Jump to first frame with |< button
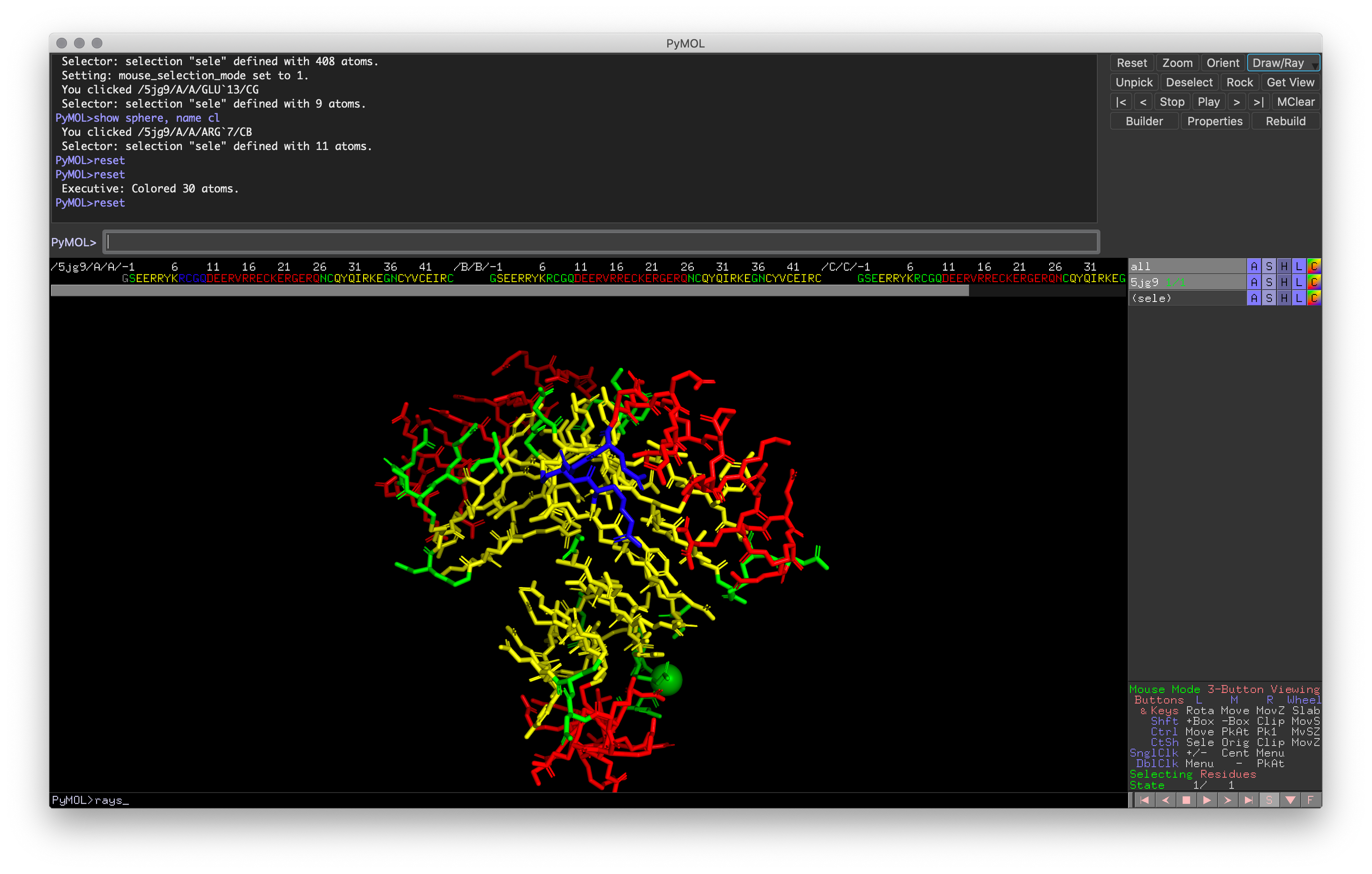Image resolution: width=1372 pixels, height=874 pixels. 1121,101
